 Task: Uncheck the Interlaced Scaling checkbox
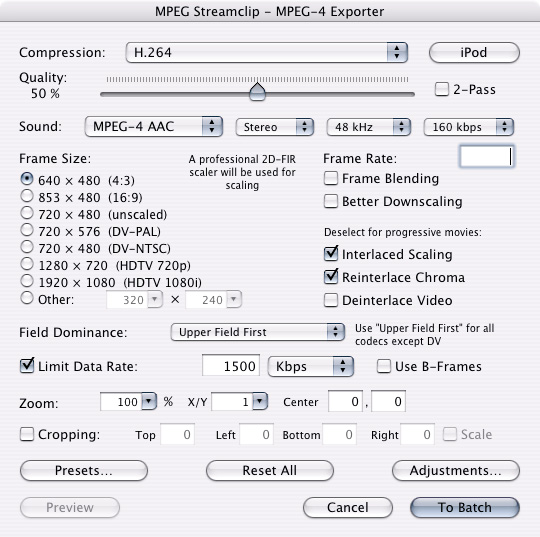click(x=331, y=254)
